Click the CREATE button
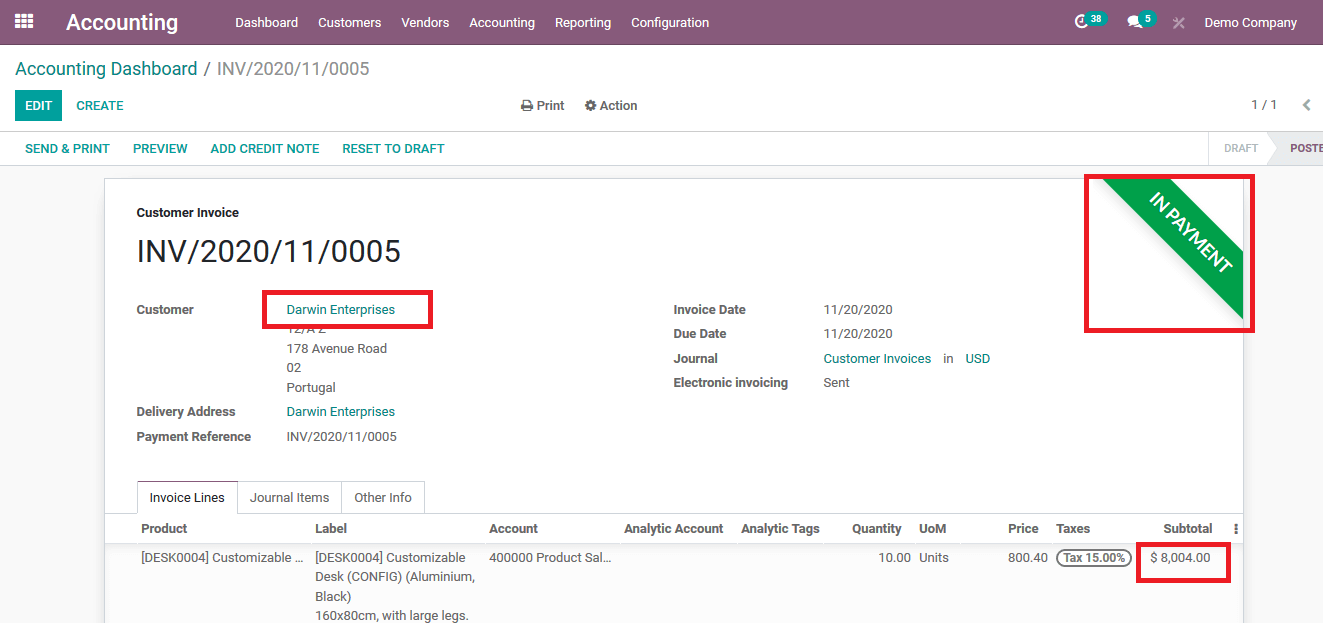1323x623 pixels. (x=100, y=105)
